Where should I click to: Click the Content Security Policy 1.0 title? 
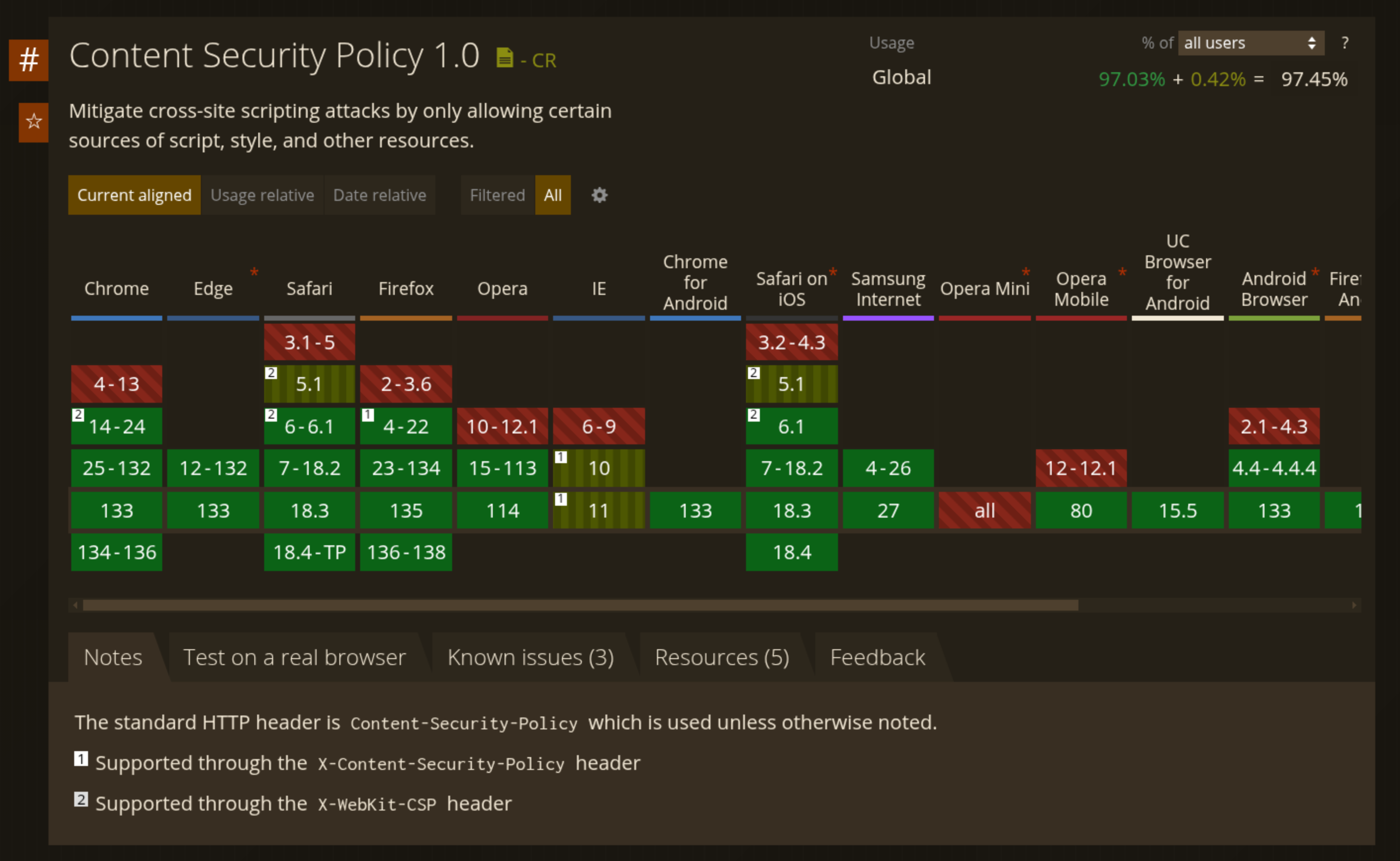tap(275, 56)
